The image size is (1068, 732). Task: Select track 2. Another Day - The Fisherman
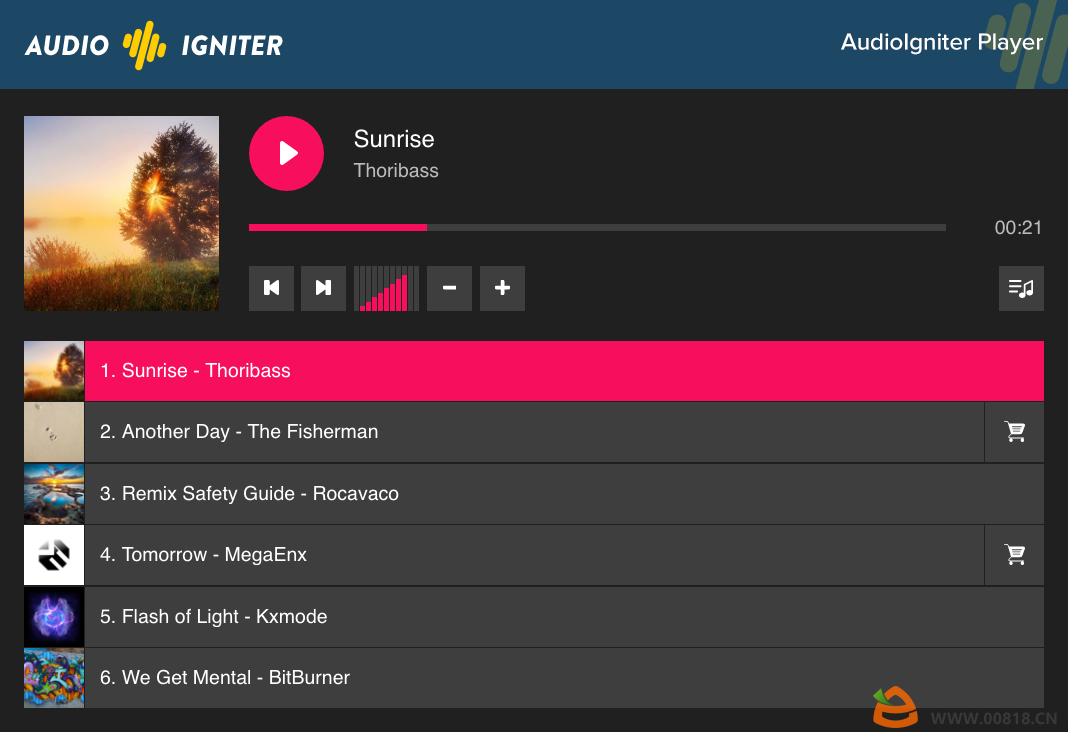534,432
